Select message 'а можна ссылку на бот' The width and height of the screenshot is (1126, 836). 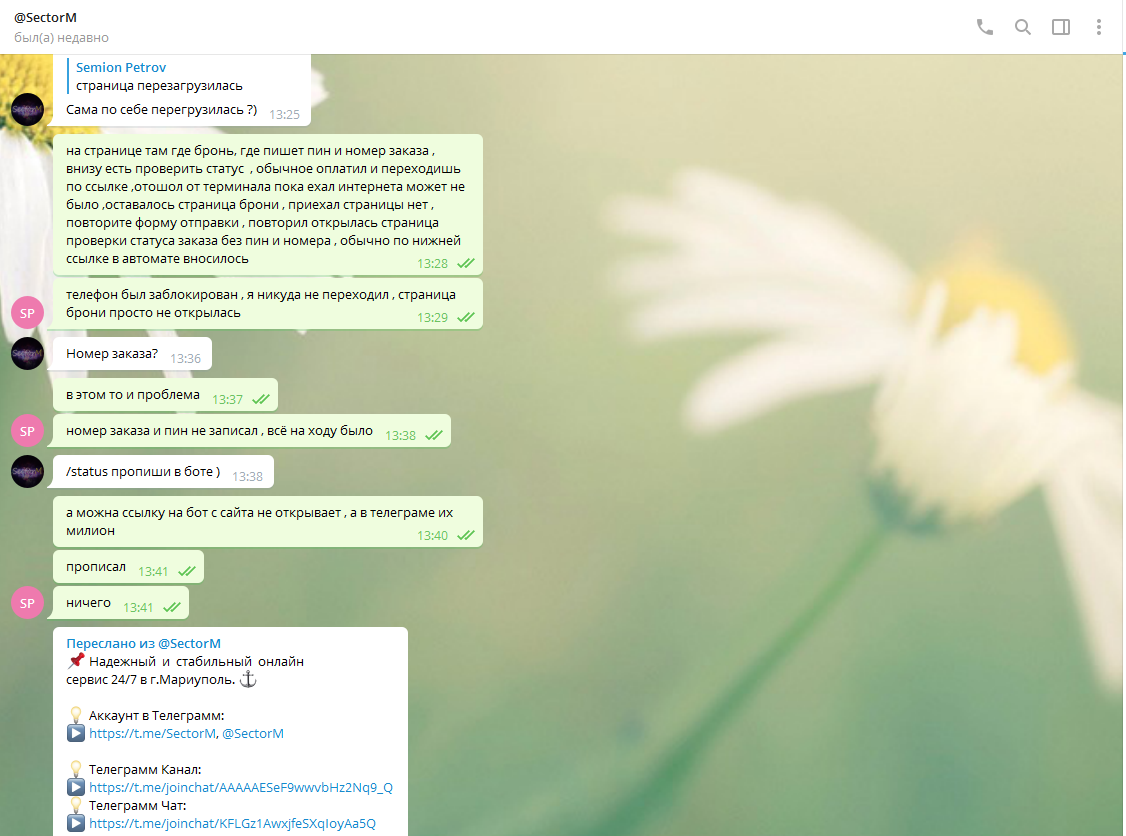click(x=268, y=522)
